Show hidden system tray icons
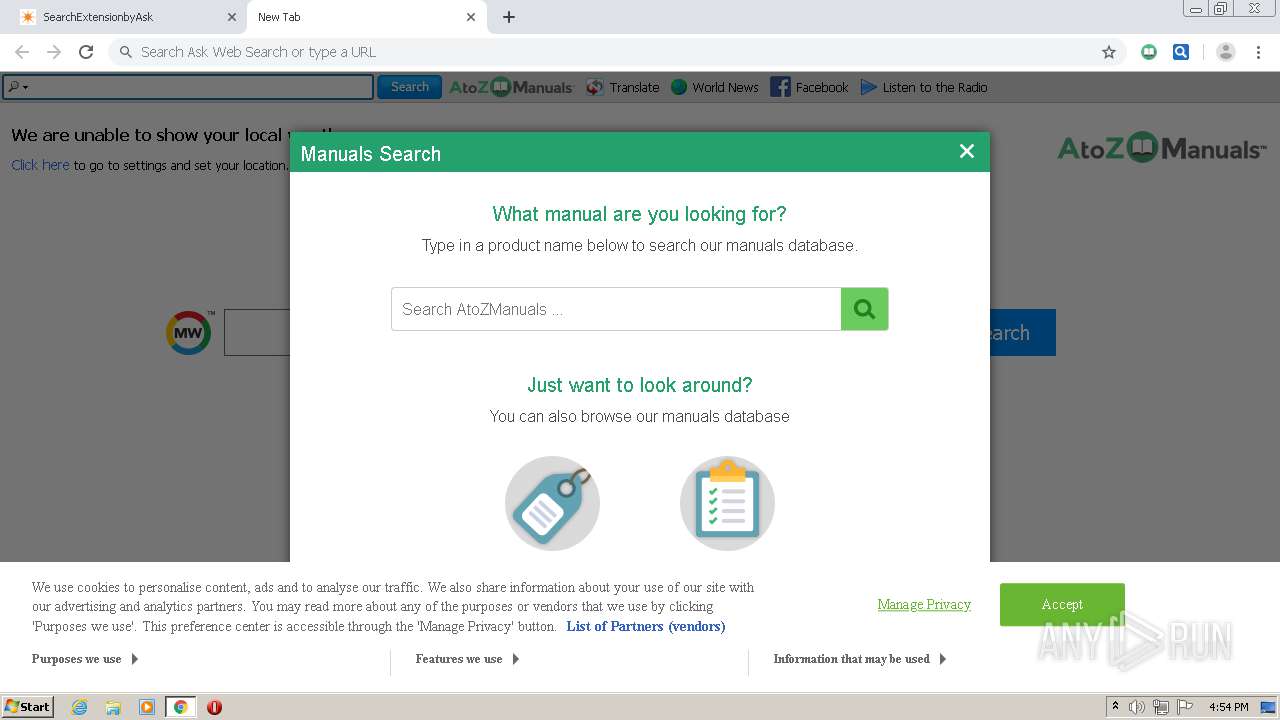Screen dimensions: 1280x720 [1115, 707]
